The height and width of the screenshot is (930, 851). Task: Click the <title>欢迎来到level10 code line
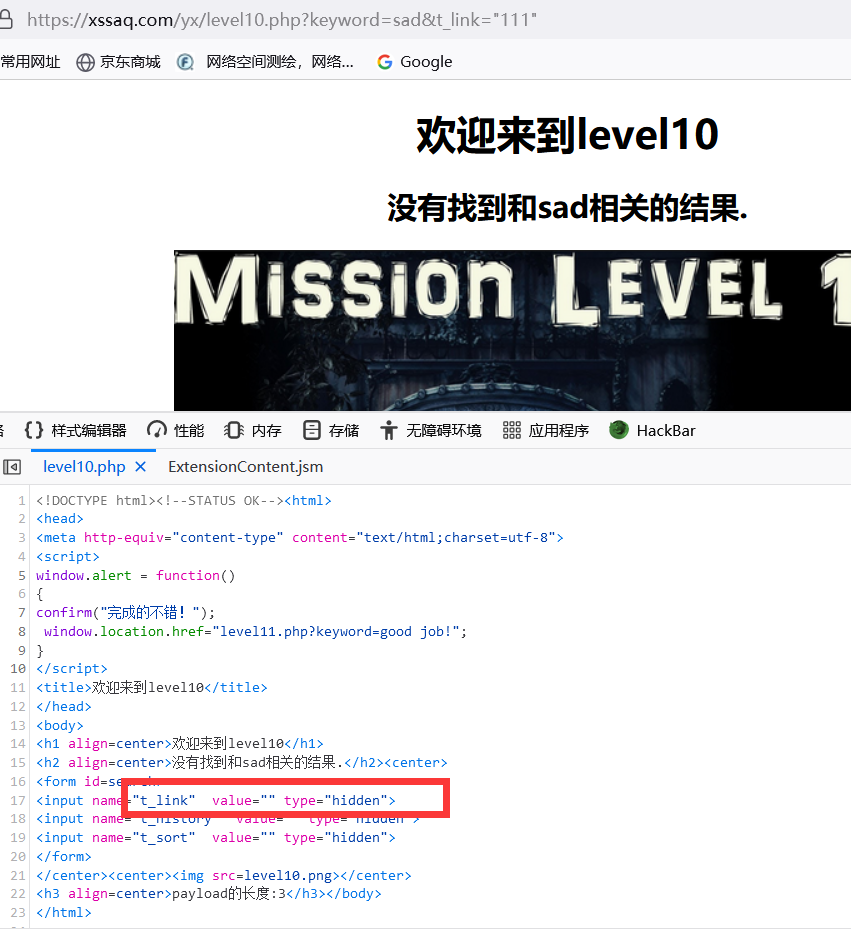point(152,688)
